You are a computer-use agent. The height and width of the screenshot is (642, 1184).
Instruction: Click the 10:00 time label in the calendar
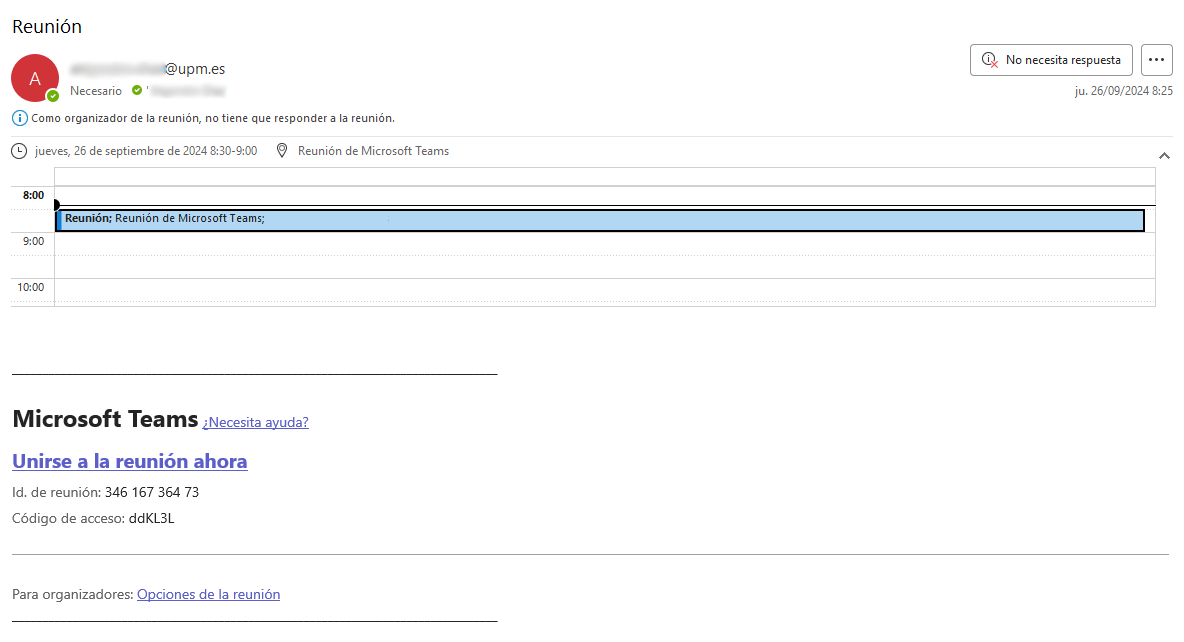click(x=31, y=288)
